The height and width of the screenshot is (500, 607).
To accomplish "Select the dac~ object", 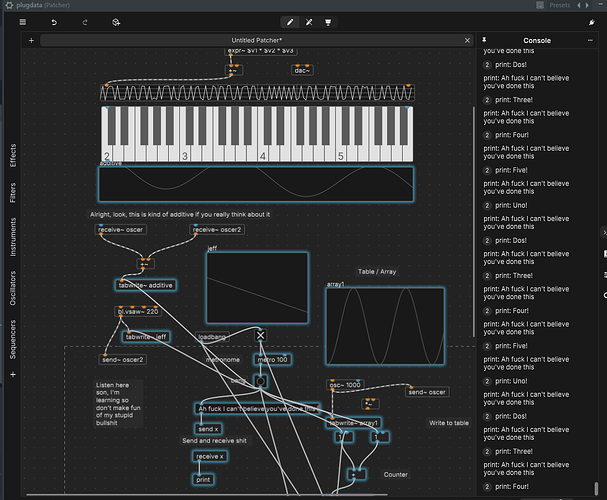I will pyautogui.click(x=302, y=70).
